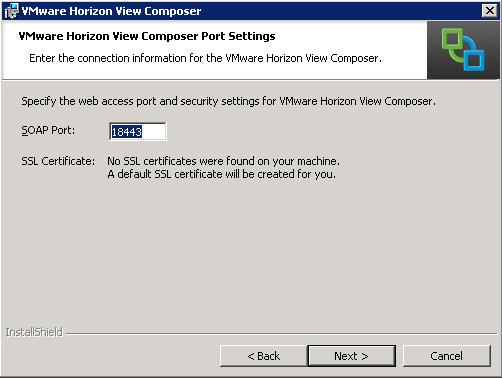This screenshot has height=378, width=502.
Task: Click 'A default SSL certificate will be created' text
Action: click(x=222, y=174)
